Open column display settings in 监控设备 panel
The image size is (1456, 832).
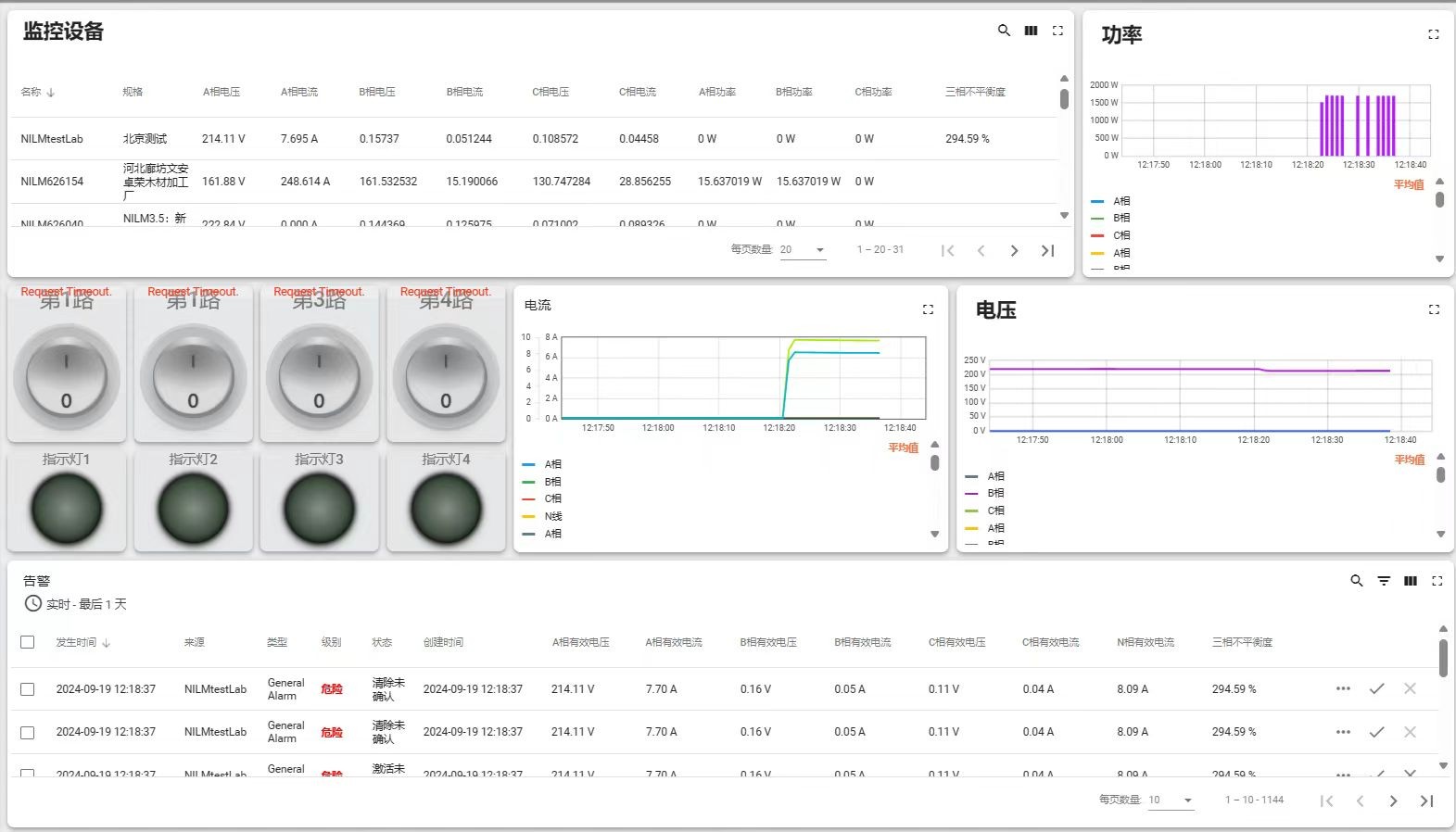1031,31
